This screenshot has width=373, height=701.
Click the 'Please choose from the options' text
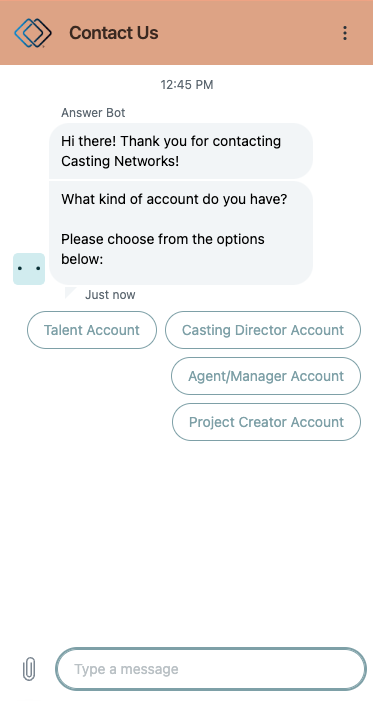163,239
